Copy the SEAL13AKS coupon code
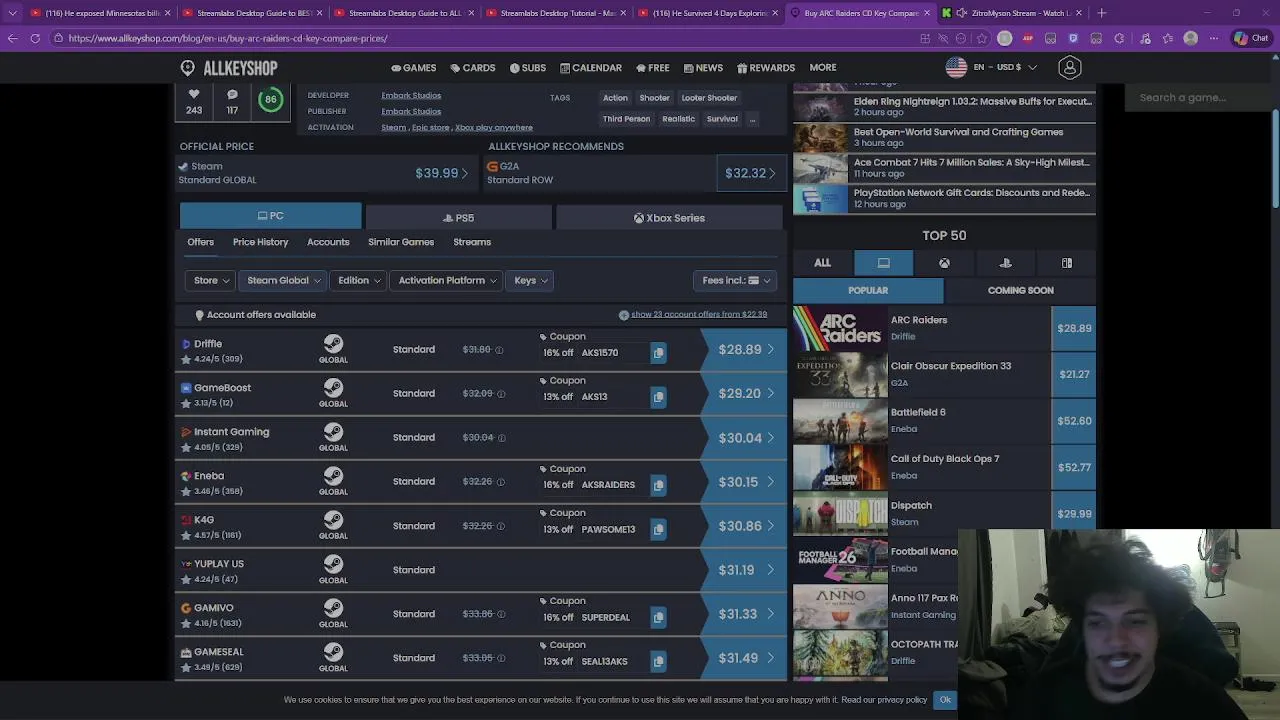 pyautogui.click(x=658, y=661)
